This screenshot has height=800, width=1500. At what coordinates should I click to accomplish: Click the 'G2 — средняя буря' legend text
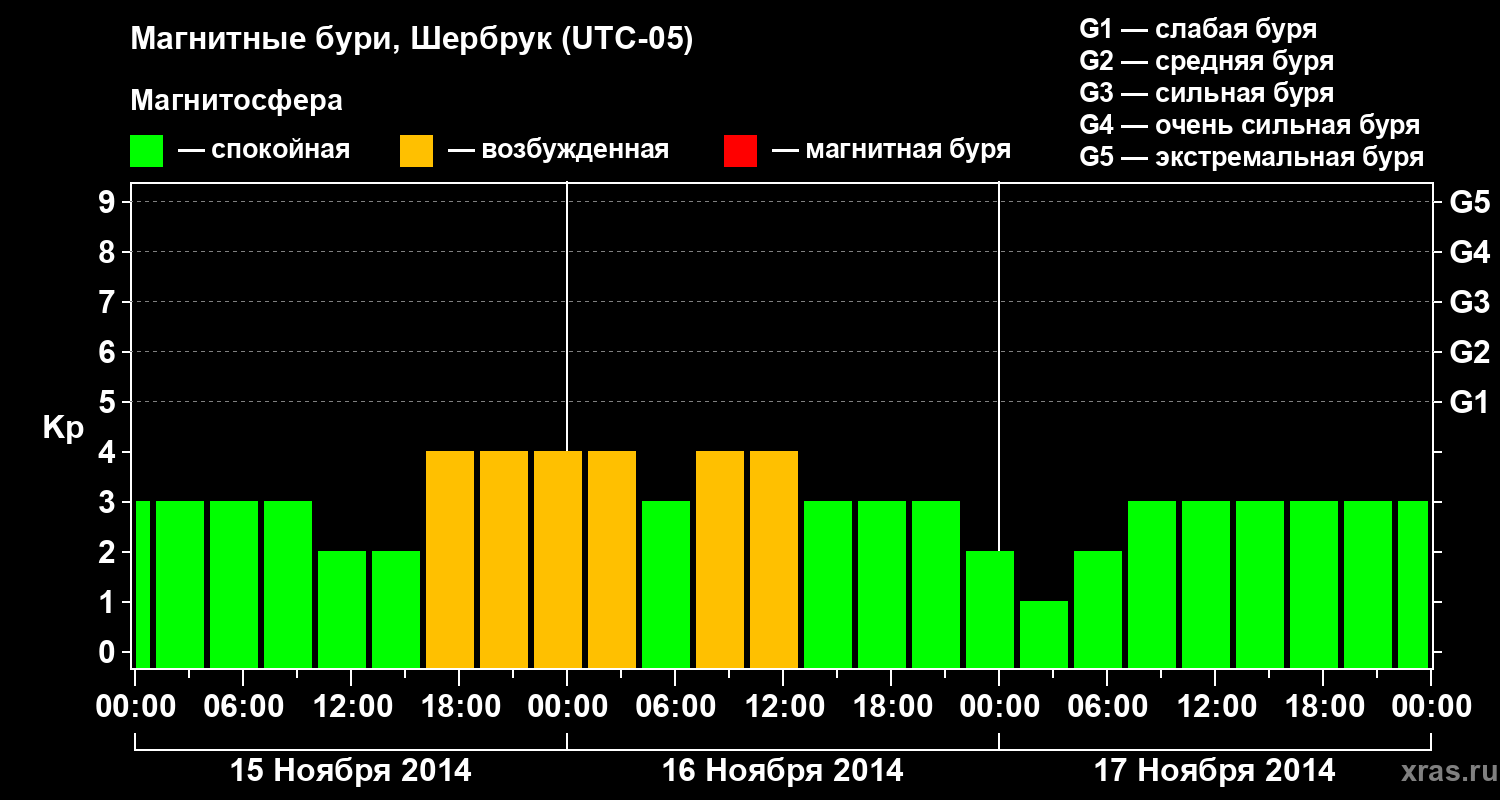[1206, 61]
